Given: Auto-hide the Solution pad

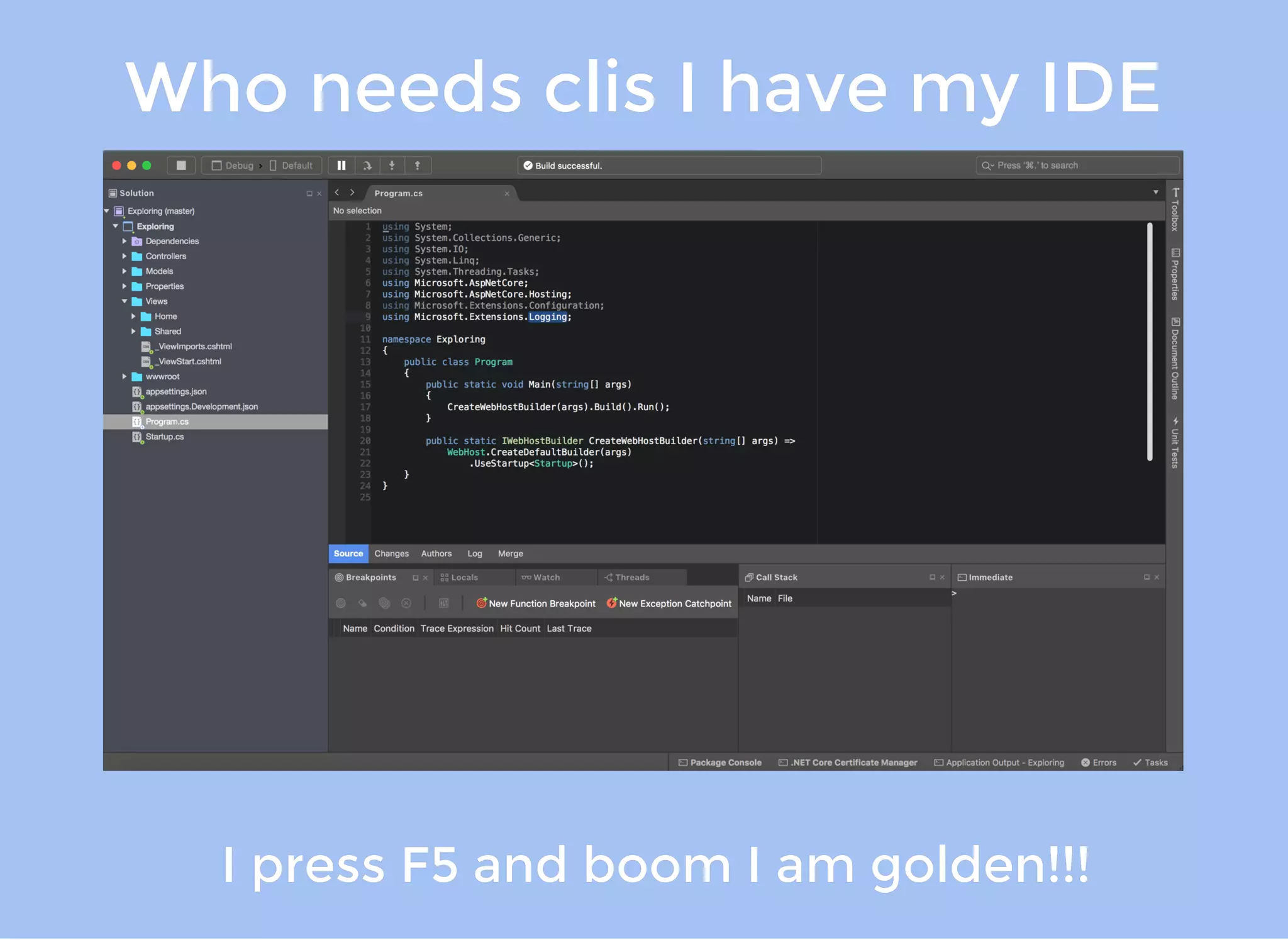Looking at the screenshot, I should (x=309, y=194).
